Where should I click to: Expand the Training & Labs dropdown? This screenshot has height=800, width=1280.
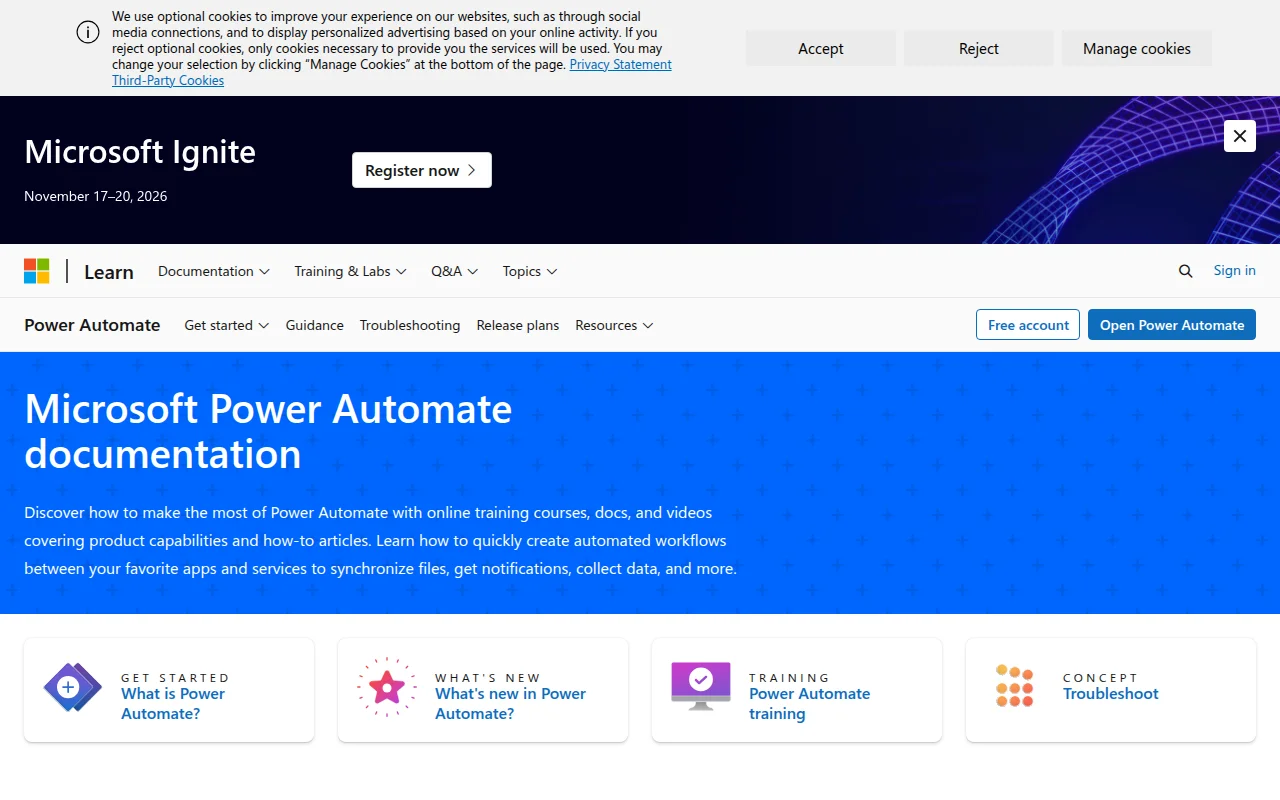(x=350, y=271)
